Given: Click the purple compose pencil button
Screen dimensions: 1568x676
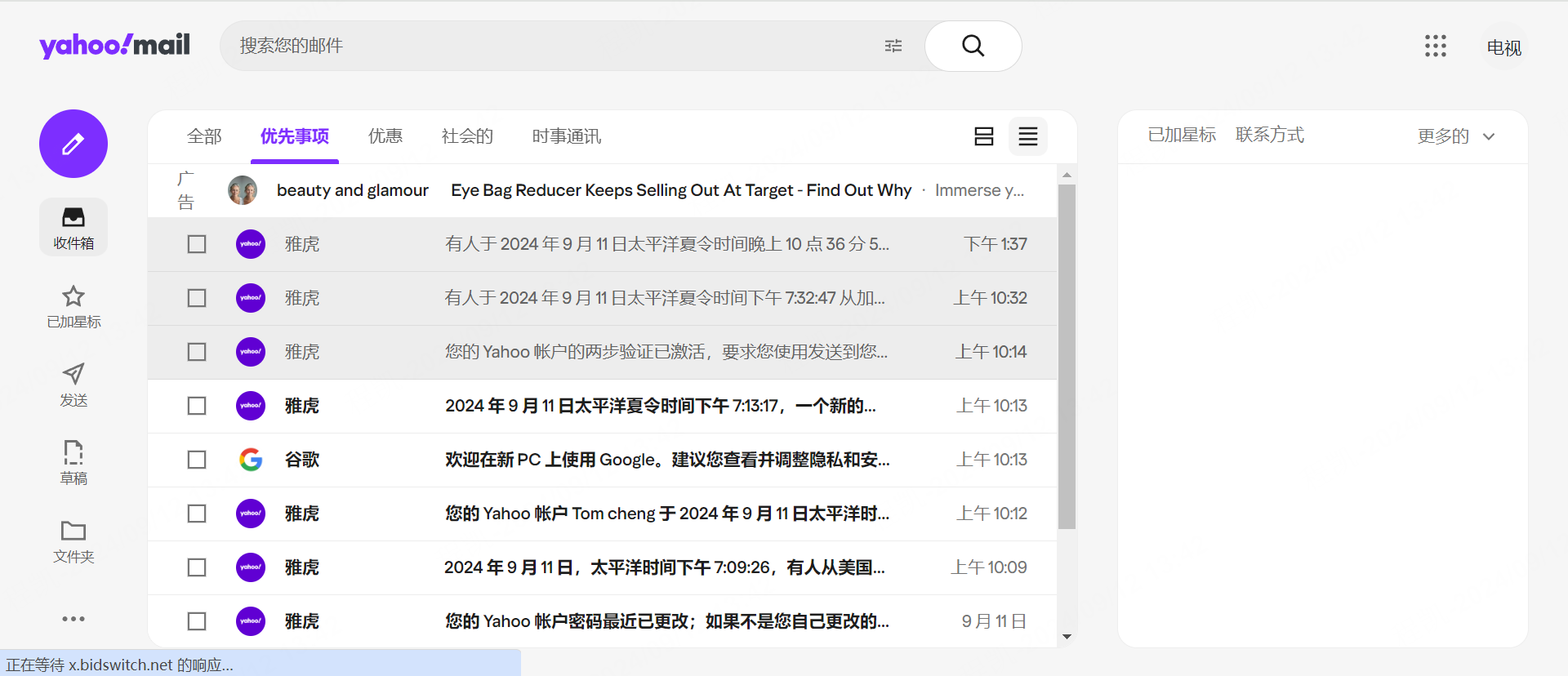Looking at the screenshot, I should click(x=73, y=144).
